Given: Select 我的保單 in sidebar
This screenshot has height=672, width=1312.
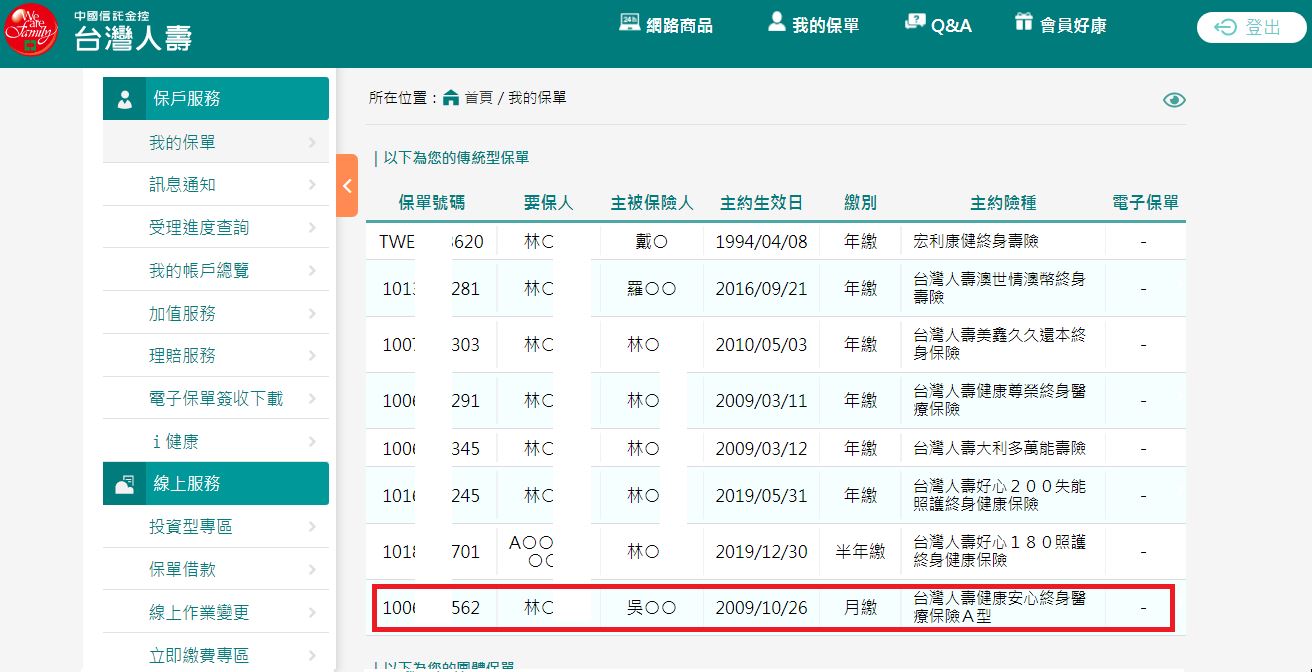Looking at the screenshot, I should pos(216,143).
